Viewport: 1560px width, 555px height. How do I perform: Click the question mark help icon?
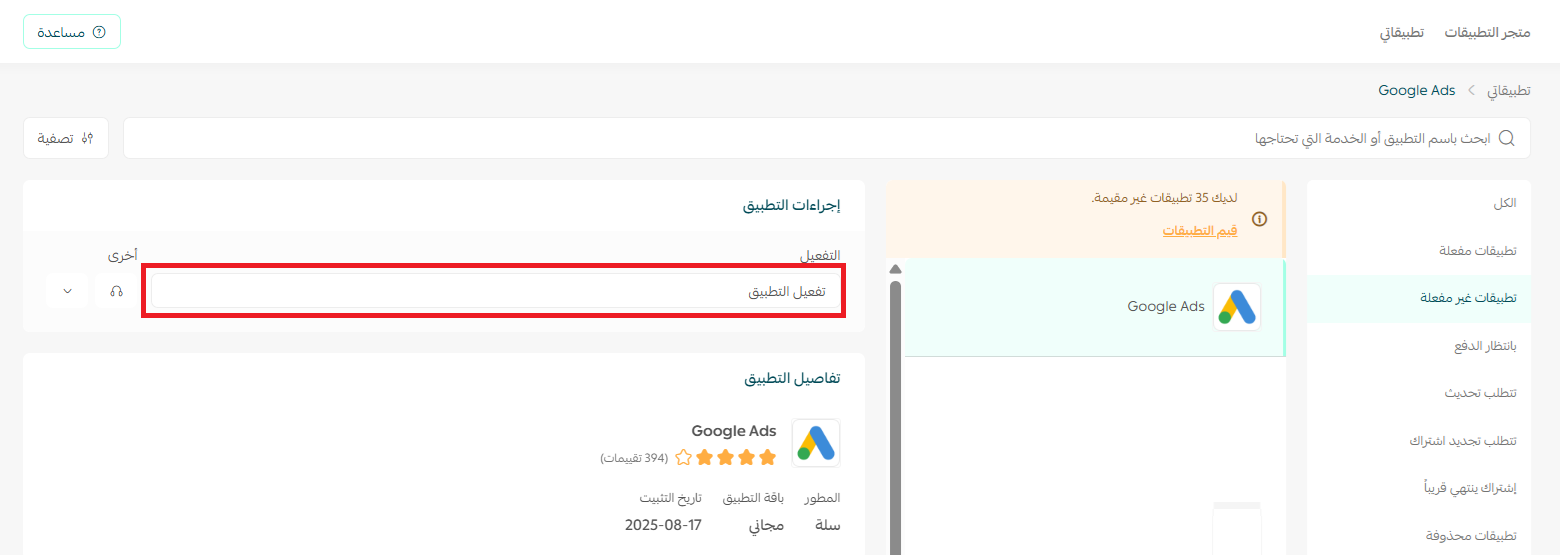[x=98, y=32]
